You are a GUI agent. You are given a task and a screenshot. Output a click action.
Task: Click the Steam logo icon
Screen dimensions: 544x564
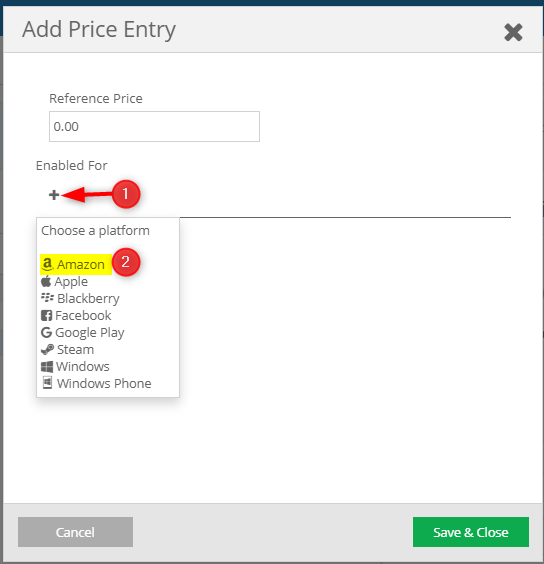(47, 349)
